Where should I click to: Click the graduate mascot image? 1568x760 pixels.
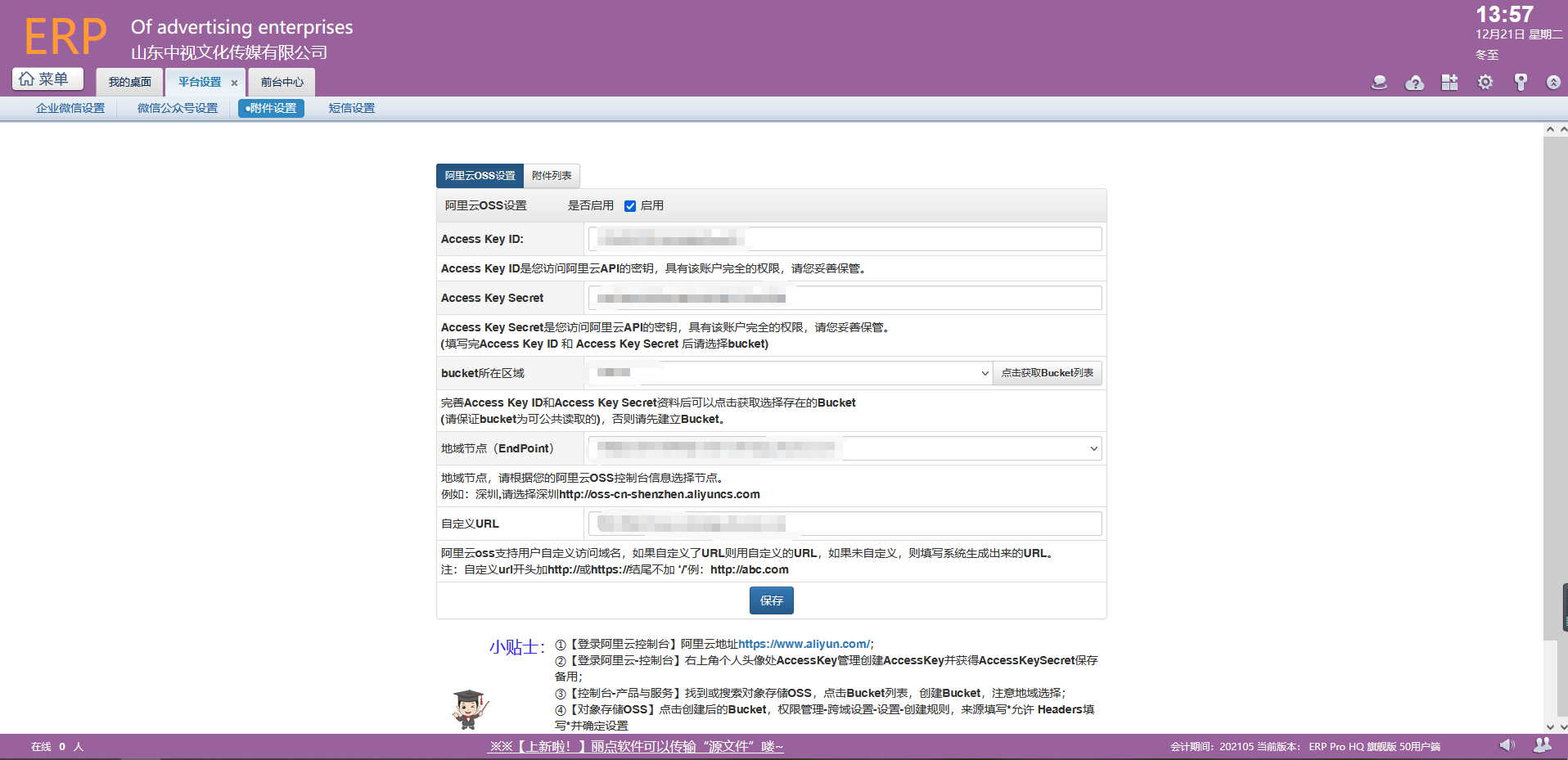tap(470, 708)
